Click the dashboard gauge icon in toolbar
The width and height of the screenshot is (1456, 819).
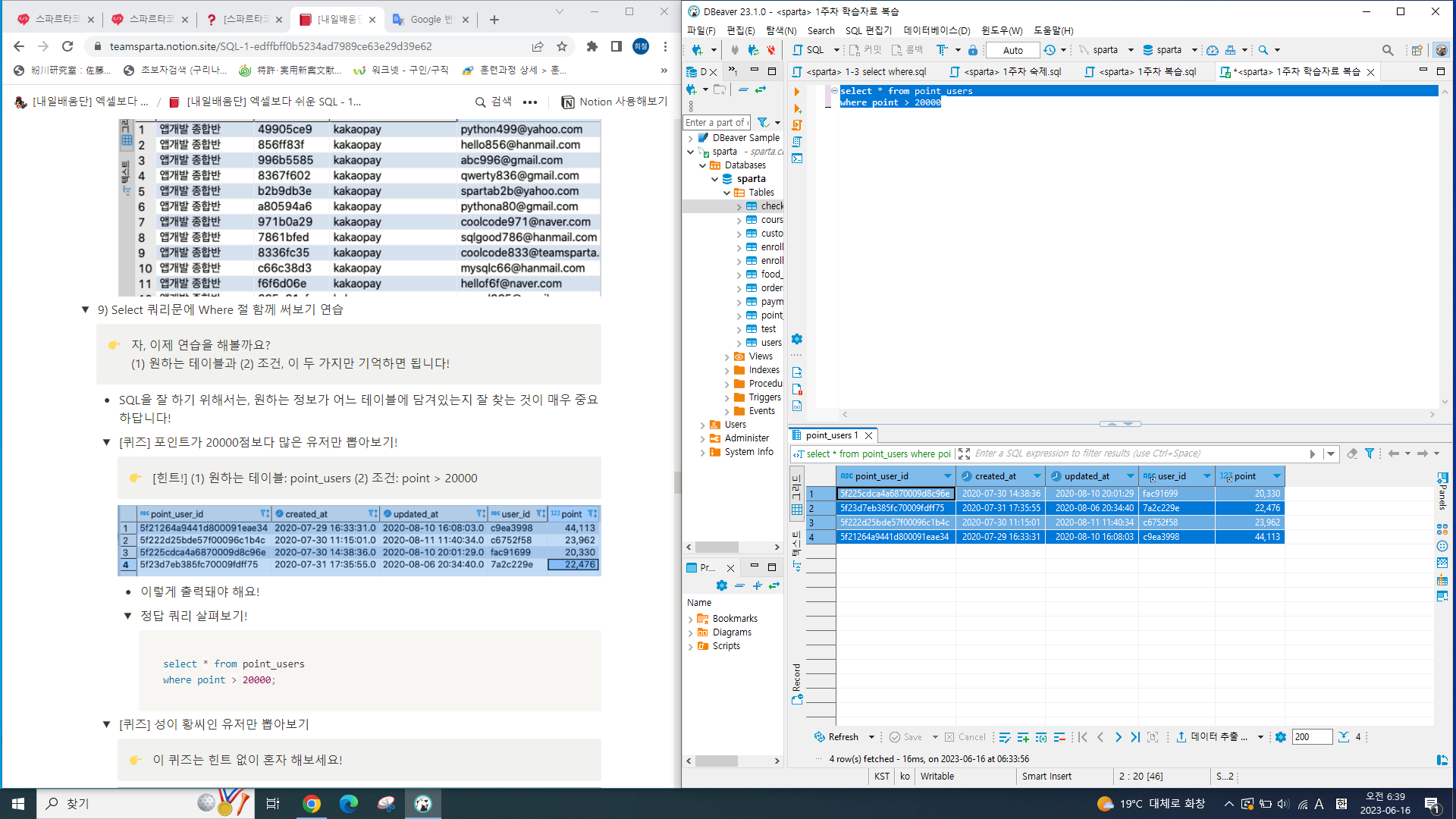tap(1213, 50)
